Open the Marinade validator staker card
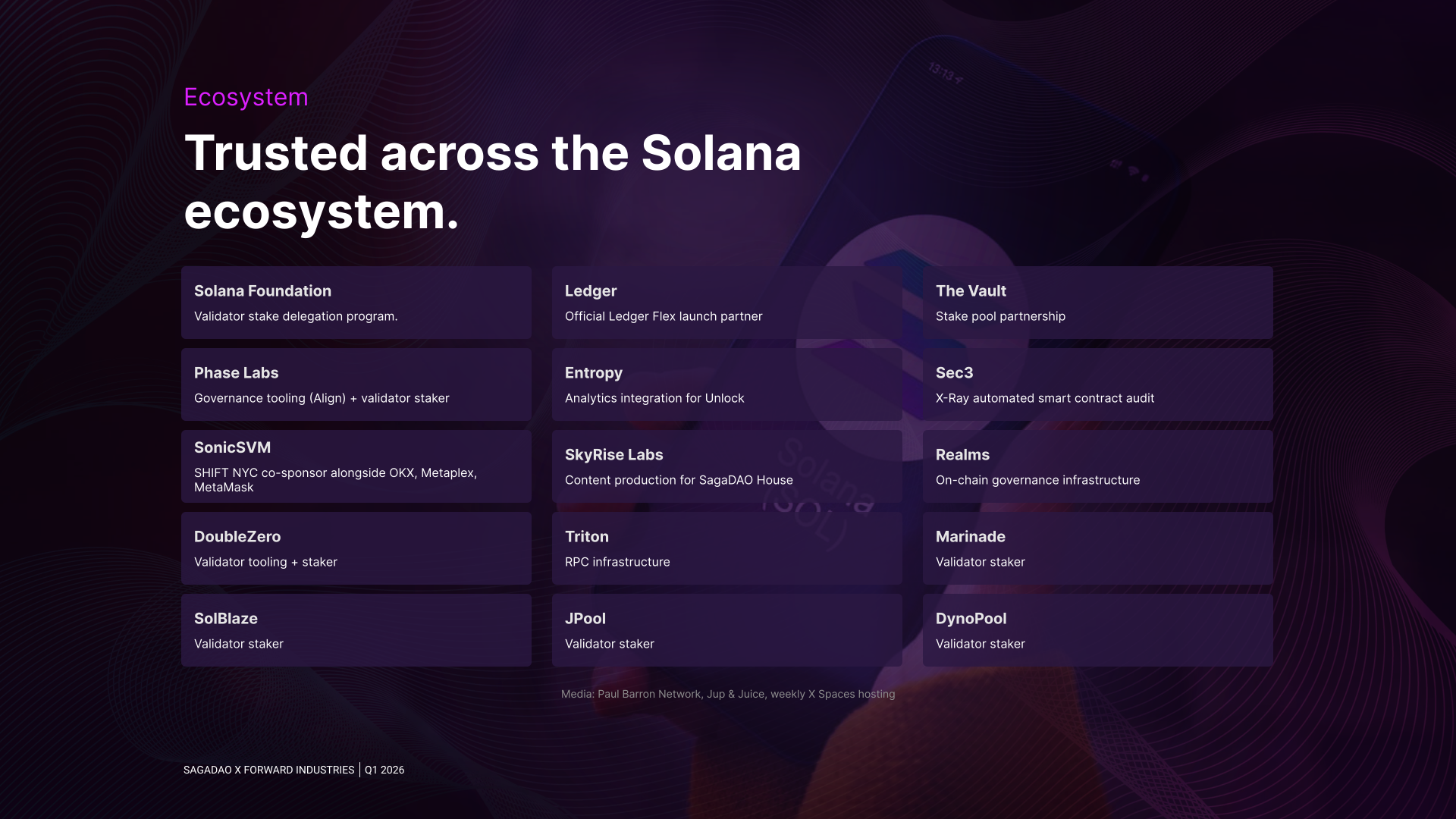Viewport: 1456px width, 819px height. 1097,548
